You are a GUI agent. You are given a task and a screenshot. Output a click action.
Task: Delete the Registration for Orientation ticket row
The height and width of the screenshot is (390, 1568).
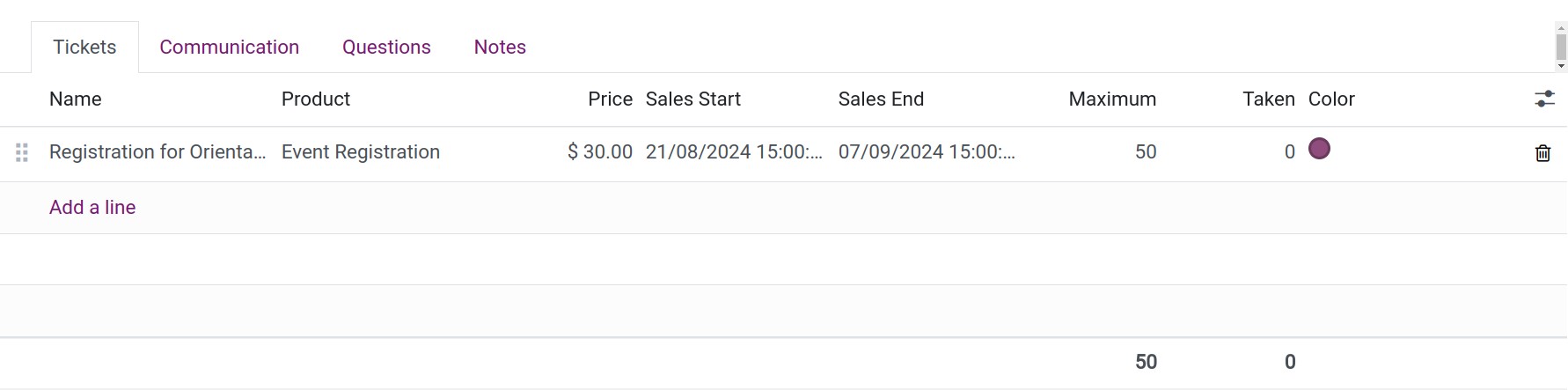(1542, 153)
